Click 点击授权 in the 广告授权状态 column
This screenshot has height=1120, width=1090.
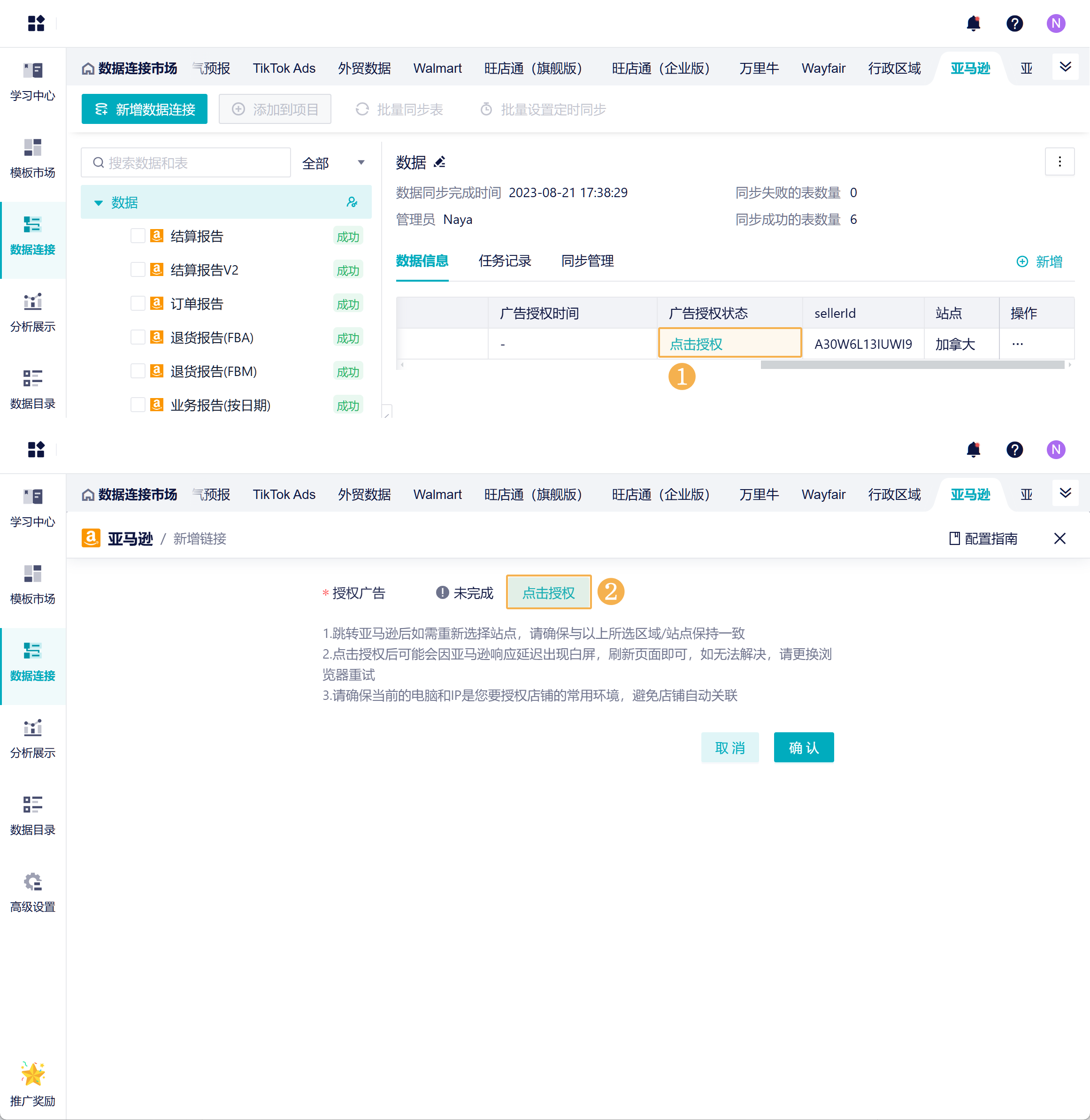696,344
